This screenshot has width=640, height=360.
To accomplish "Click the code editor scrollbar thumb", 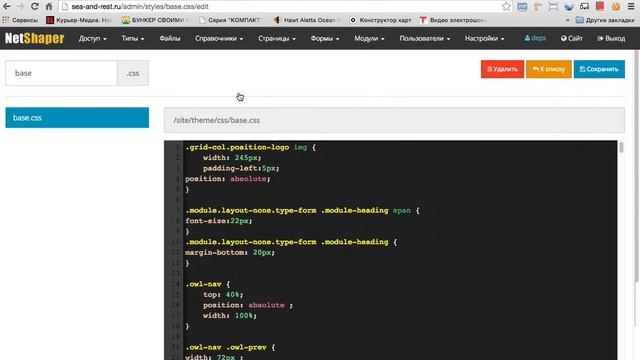I will pyautogui.click(x=621, y=147).
